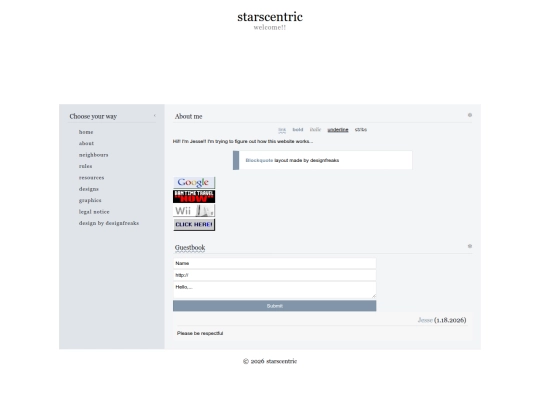
Task: Click the small dot icon beside Guestbook heading
Action: click(x=470, y=246)
